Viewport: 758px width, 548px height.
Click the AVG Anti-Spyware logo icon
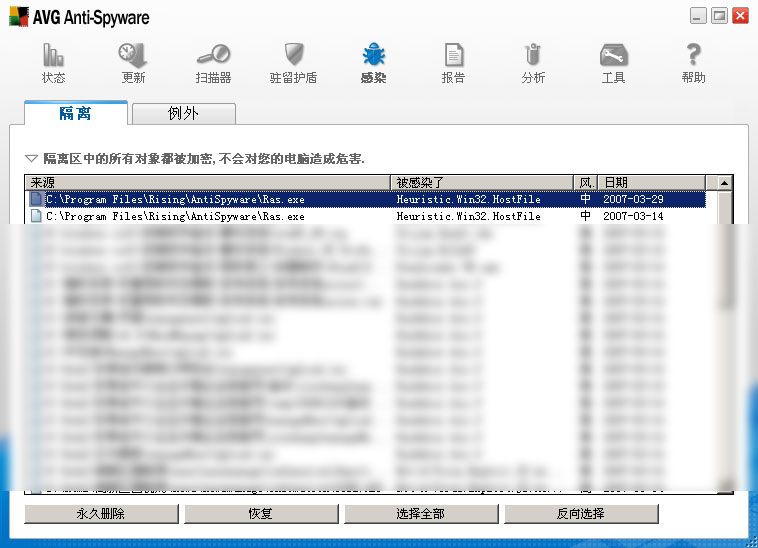click(x=19, y=17)
